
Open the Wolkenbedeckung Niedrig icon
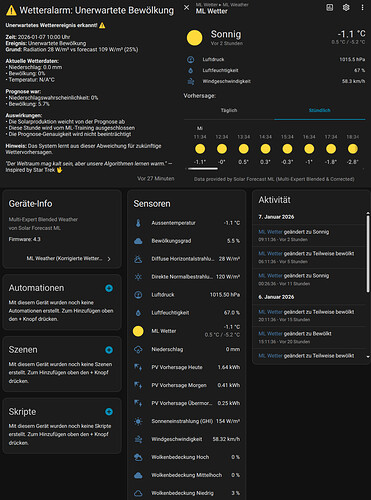138,493
